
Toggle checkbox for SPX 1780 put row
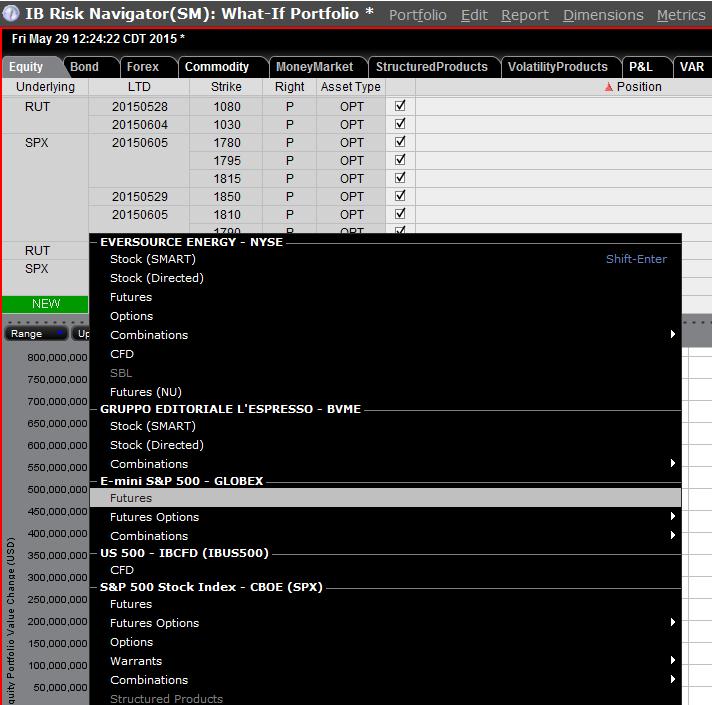tap(400, 142)
